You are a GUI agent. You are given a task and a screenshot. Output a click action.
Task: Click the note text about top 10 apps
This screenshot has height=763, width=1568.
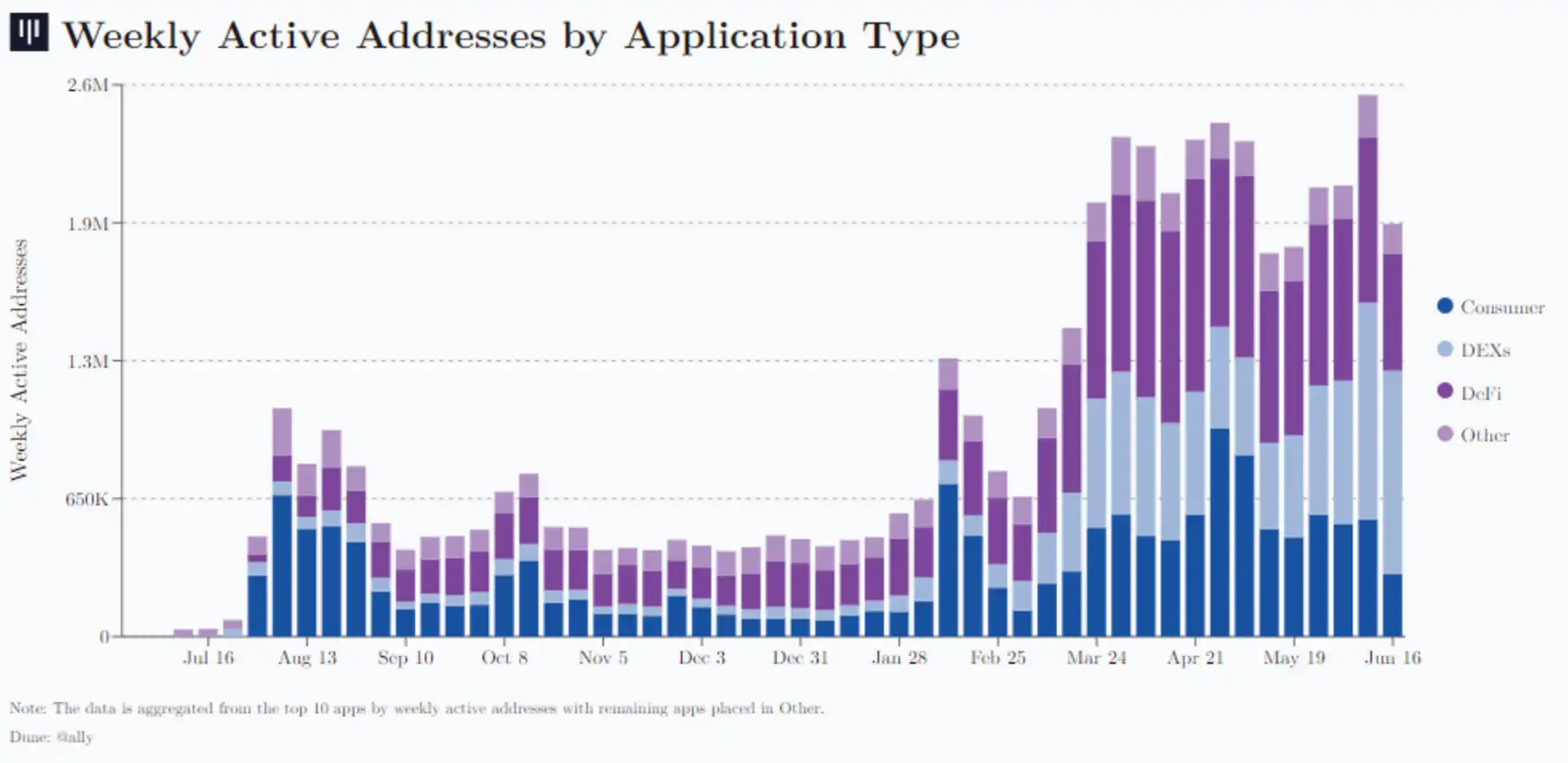tap(416, 708)
